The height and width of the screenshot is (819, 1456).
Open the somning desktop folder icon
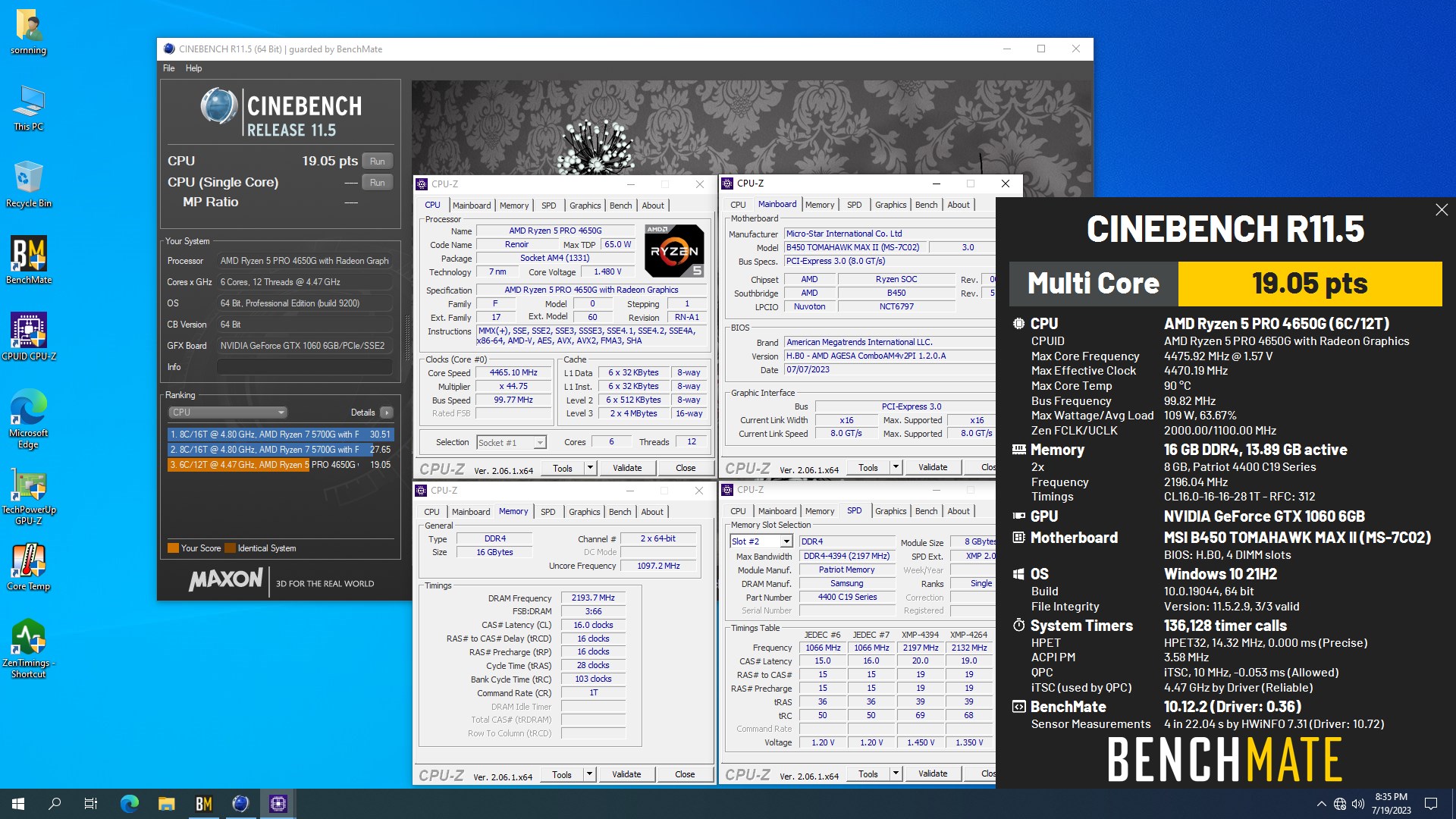28,32
